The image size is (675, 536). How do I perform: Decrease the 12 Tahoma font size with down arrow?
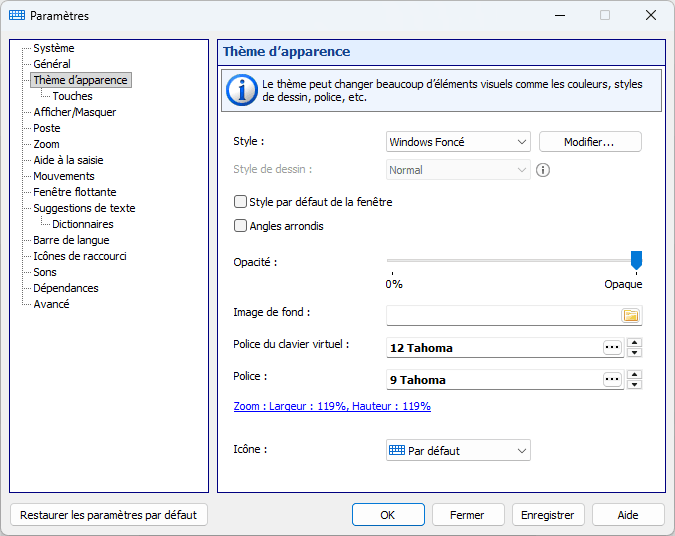click(635, 353)
